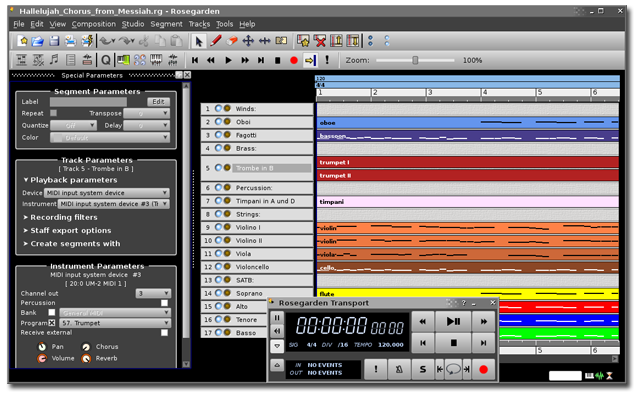The width and height of the screenshot is (634, 394).
Task: Open the Device dropdown
Action: tap(106, 193)
